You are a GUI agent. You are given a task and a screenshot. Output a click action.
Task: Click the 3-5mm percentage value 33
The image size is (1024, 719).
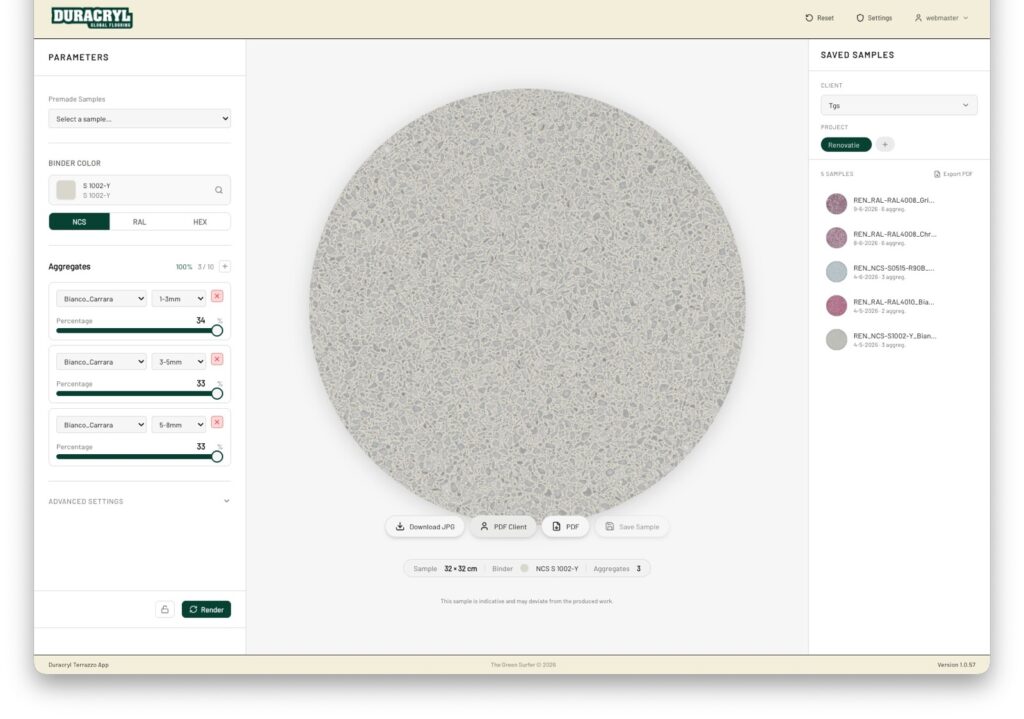[200, 384]
